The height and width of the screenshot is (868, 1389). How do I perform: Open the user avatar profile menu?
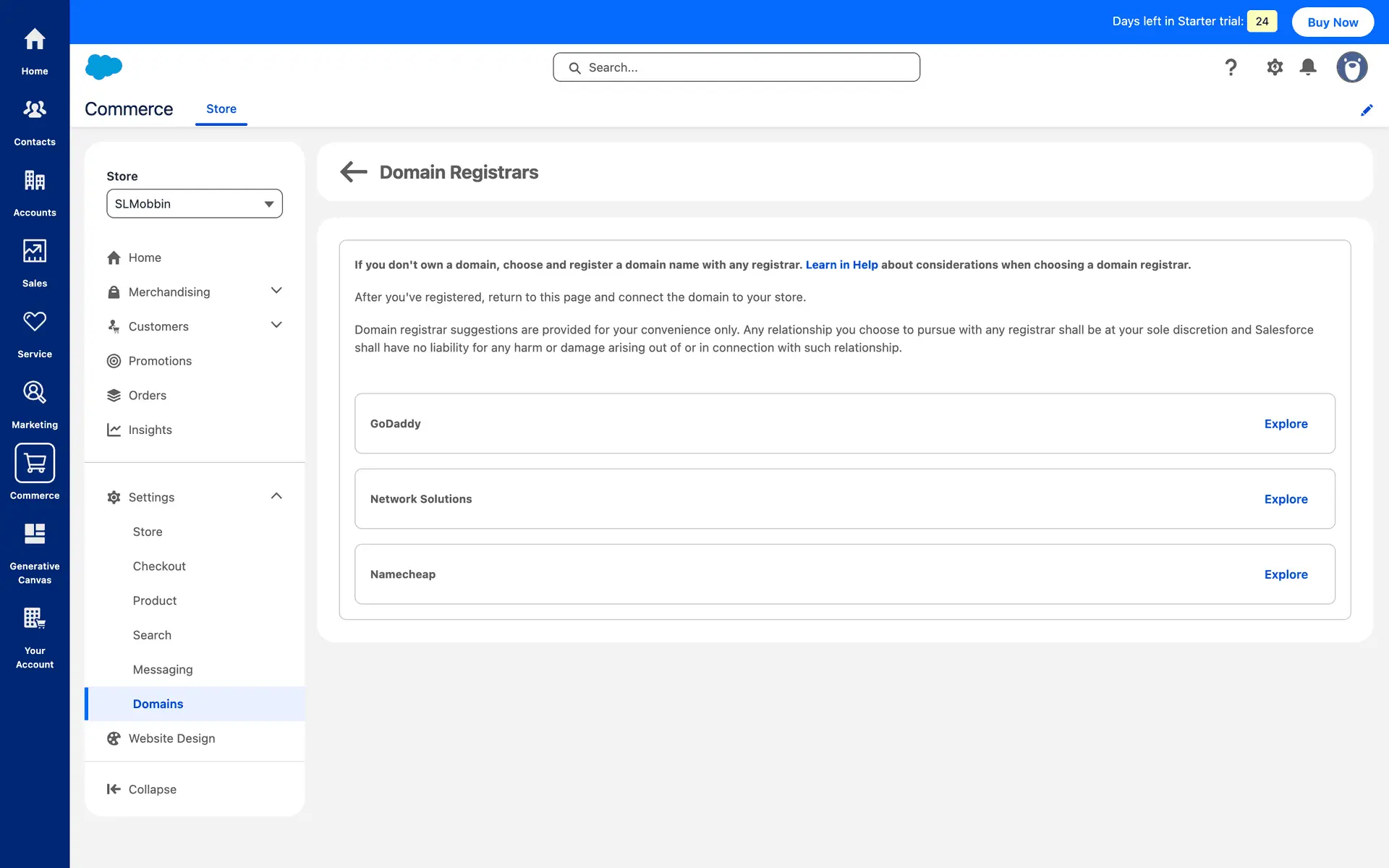pos(1351,67)
